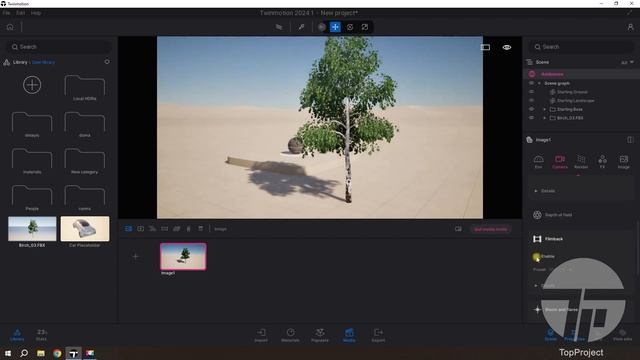The width and height of the screenshot is (640, 360).
Task: Click the circled plus to add library item
Action: [x=32, y=85]
